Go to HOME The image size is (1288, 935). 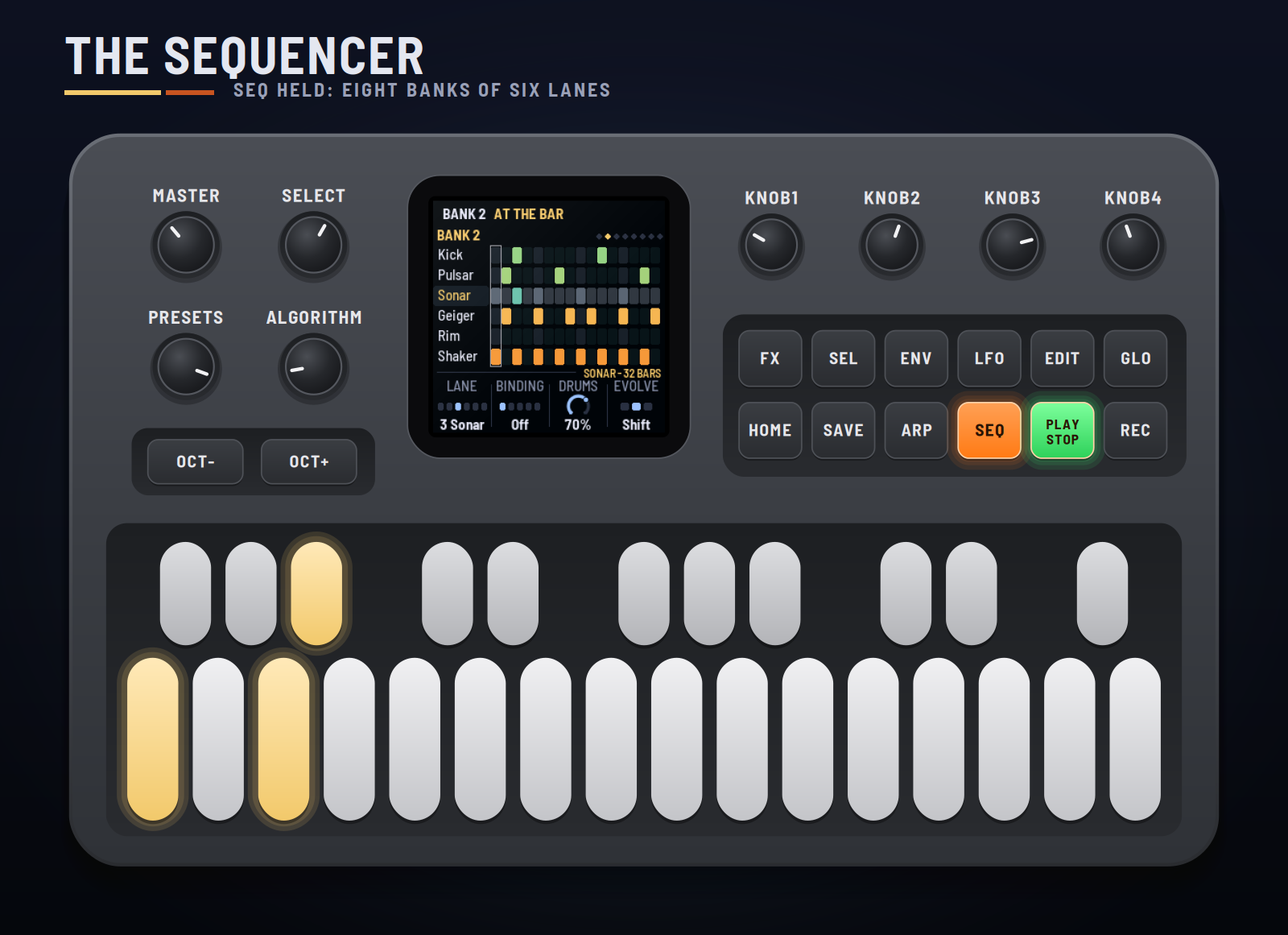click(x=770, y=430)
